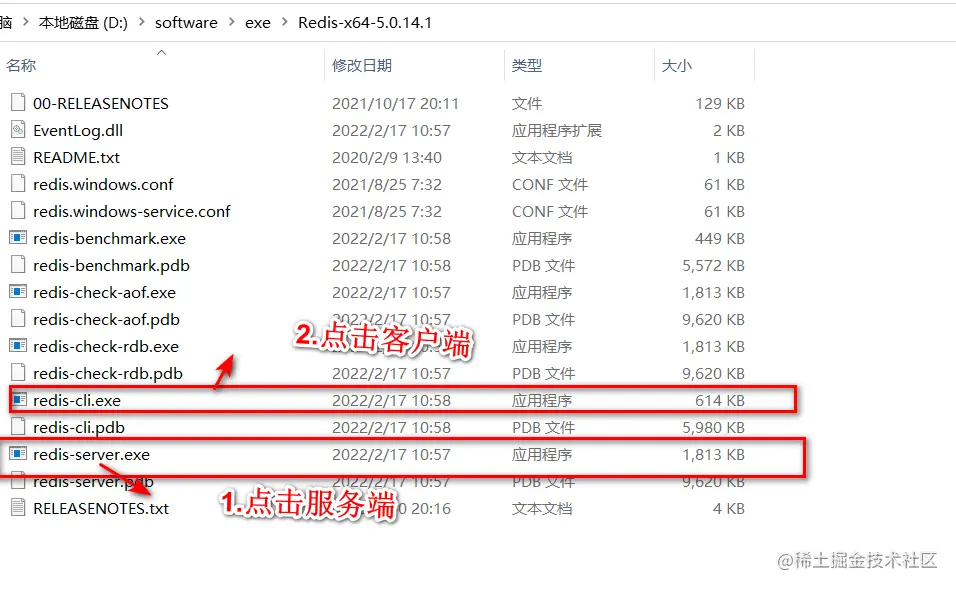Click the redis-check-aof.pdb file icon
This screenshot has height=589, width=956.
pos(18,318)
